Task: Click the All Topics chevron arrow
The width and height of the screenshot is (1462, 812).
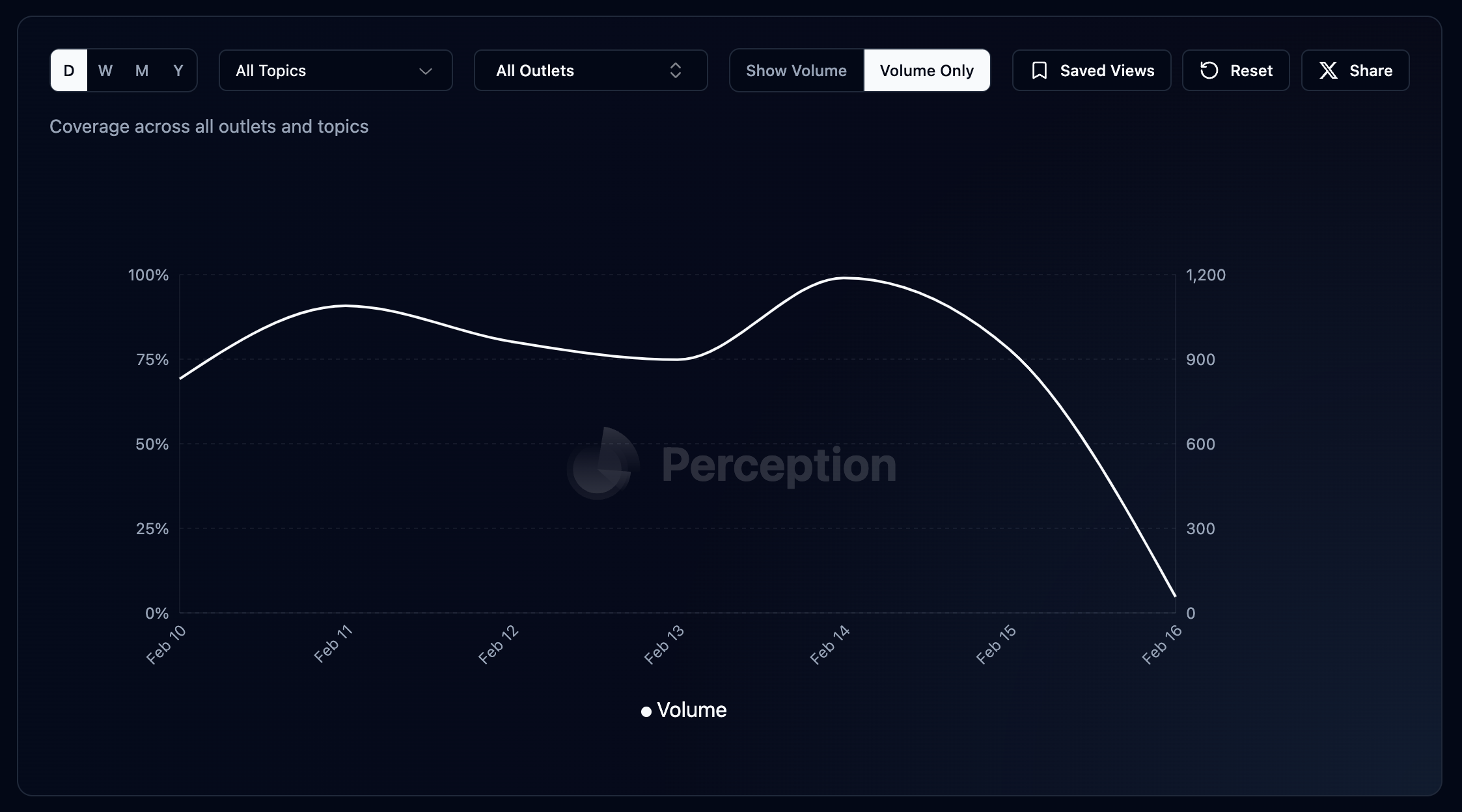Action: [x=426, y=71]
